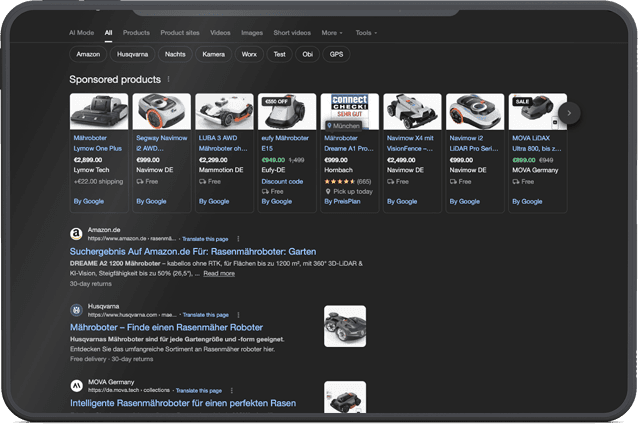
Task: Open MOVA Germany result three-dot menu
Action: (x=232, y=391)
